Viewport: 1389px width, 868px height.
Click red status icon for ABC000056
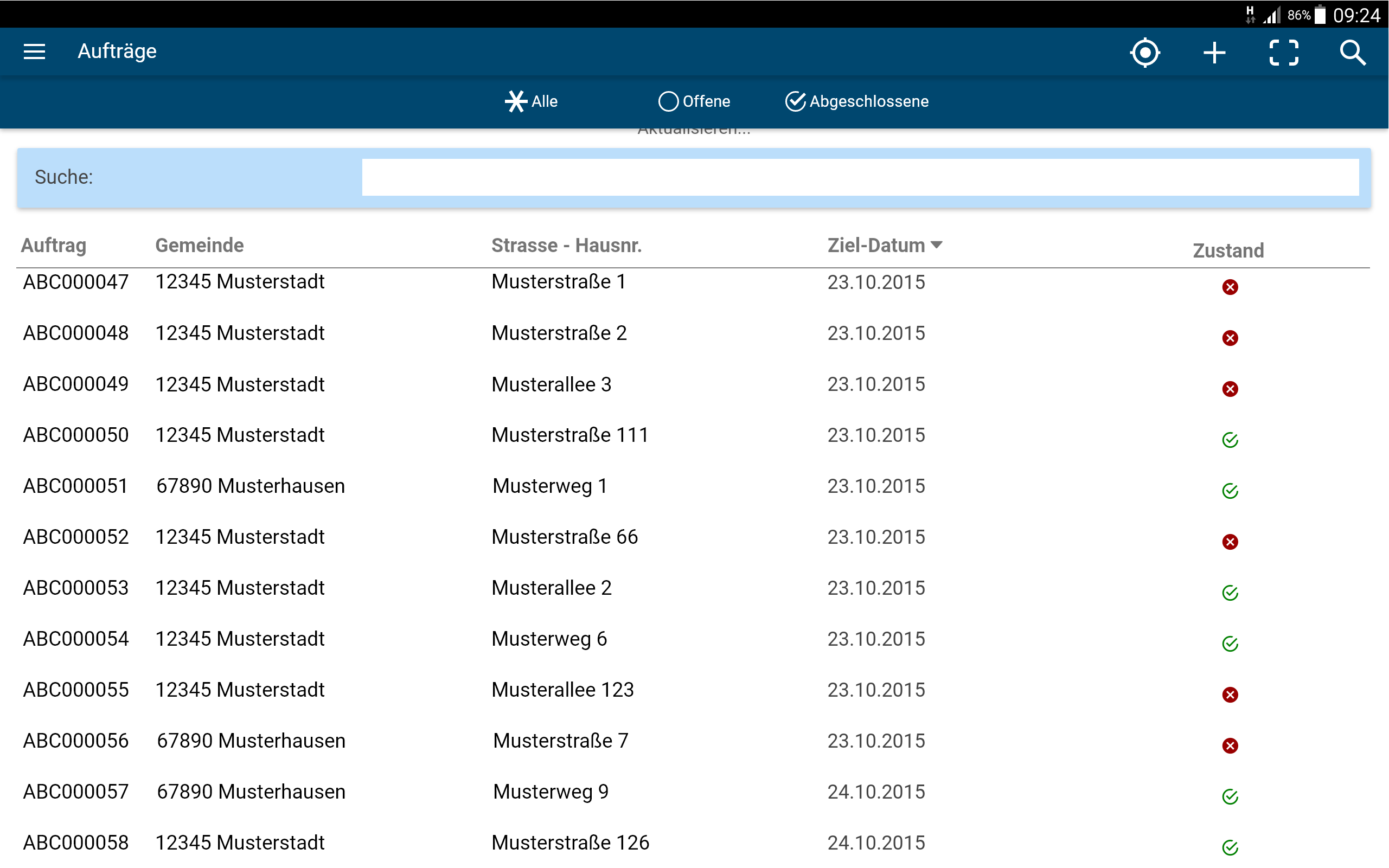1230,745
